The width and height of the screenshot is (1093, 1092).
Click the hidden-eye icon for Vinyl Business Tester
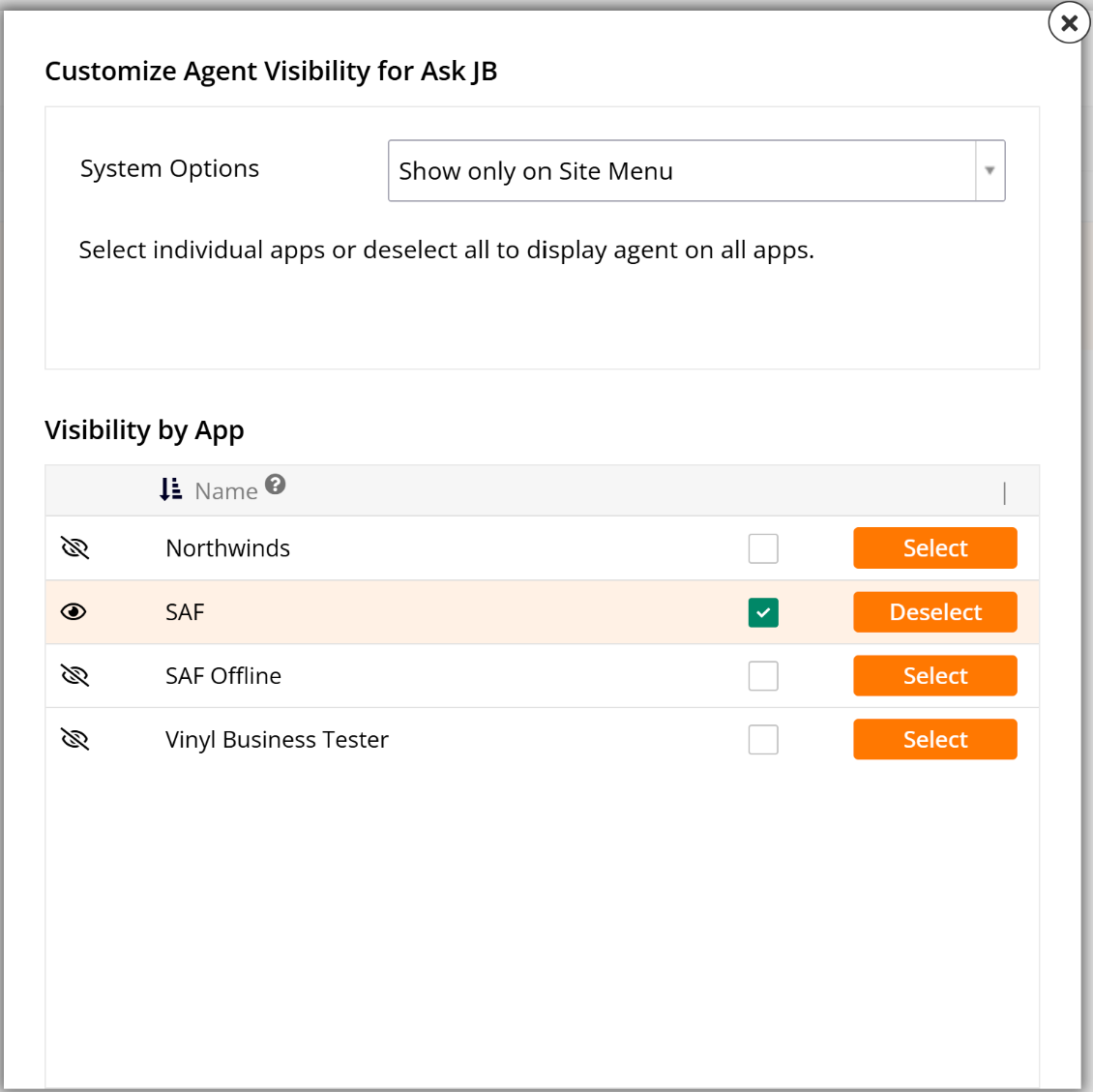point(74,739)
